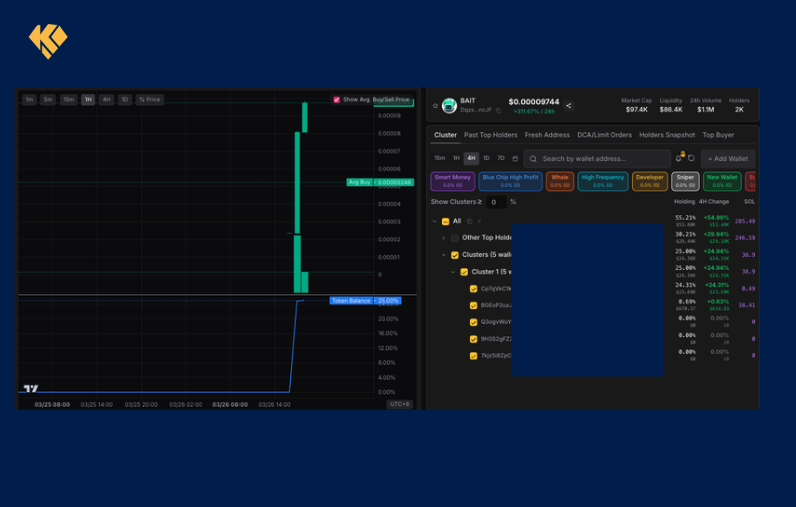796x507 pixels.
Task: Copy the Dqzs...ncJF contract address
Action: tap(499, 110)
